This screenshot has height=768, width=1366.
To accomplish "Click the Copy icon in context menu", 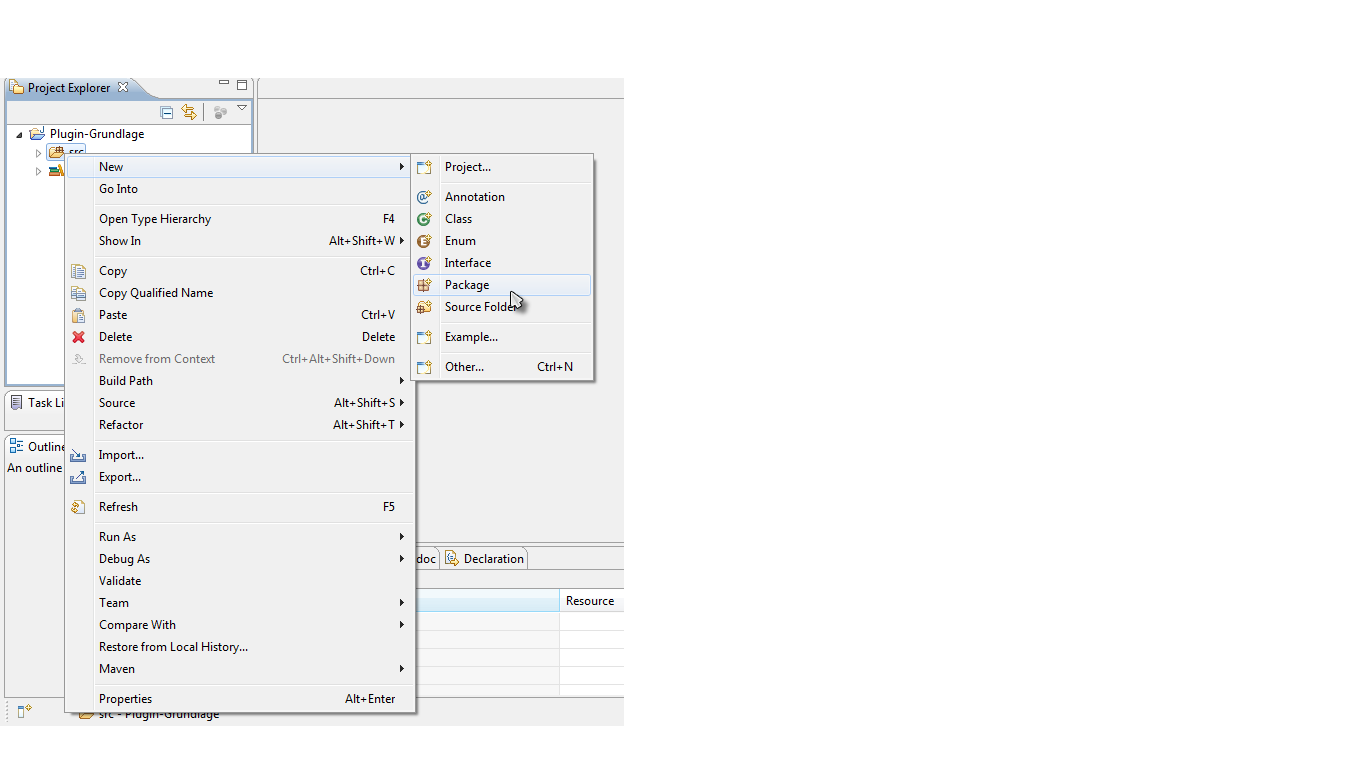I will 78,271.
